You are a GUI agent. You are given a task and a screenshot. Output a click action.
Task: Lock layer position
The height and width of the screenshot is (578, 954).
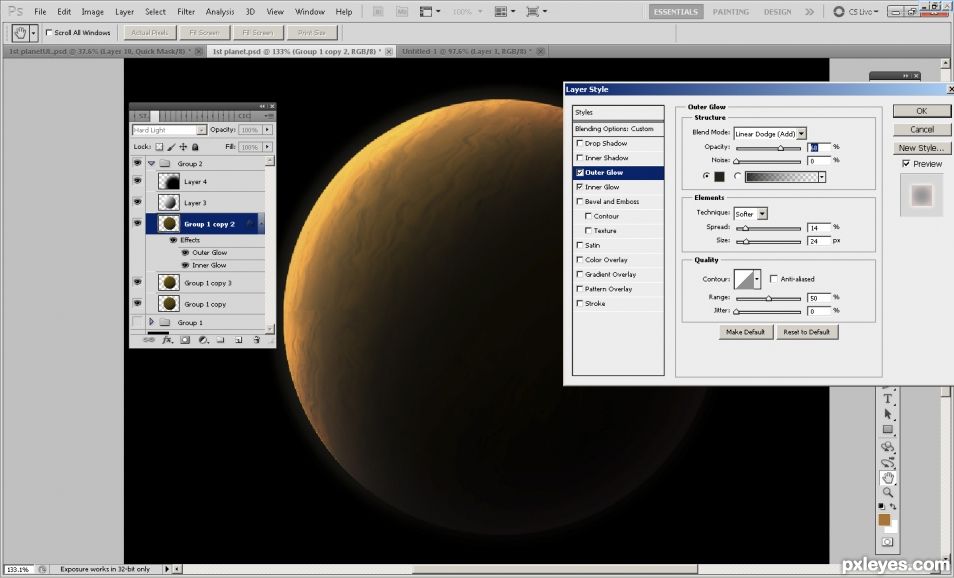(183, 147)
